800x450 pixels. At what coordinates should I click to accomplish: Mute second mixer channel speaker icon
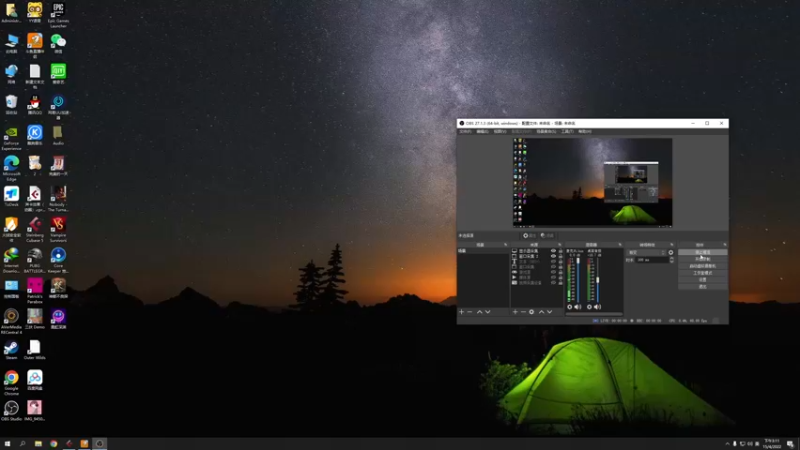(x=597, y=307)
